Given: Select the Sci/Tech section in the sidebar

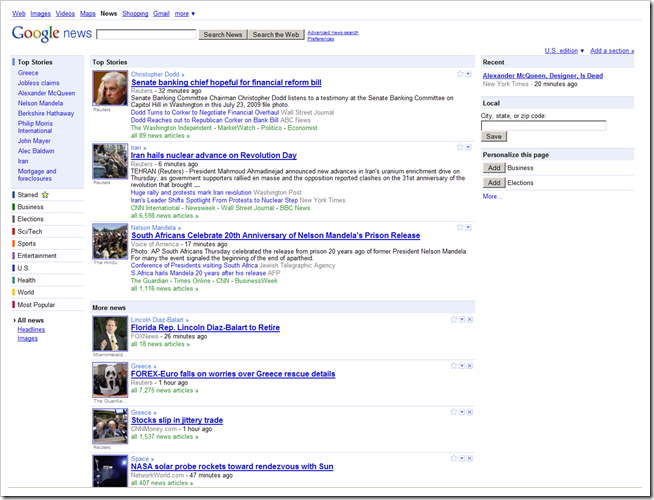Looking at the screenshot, I should (30, 231).
